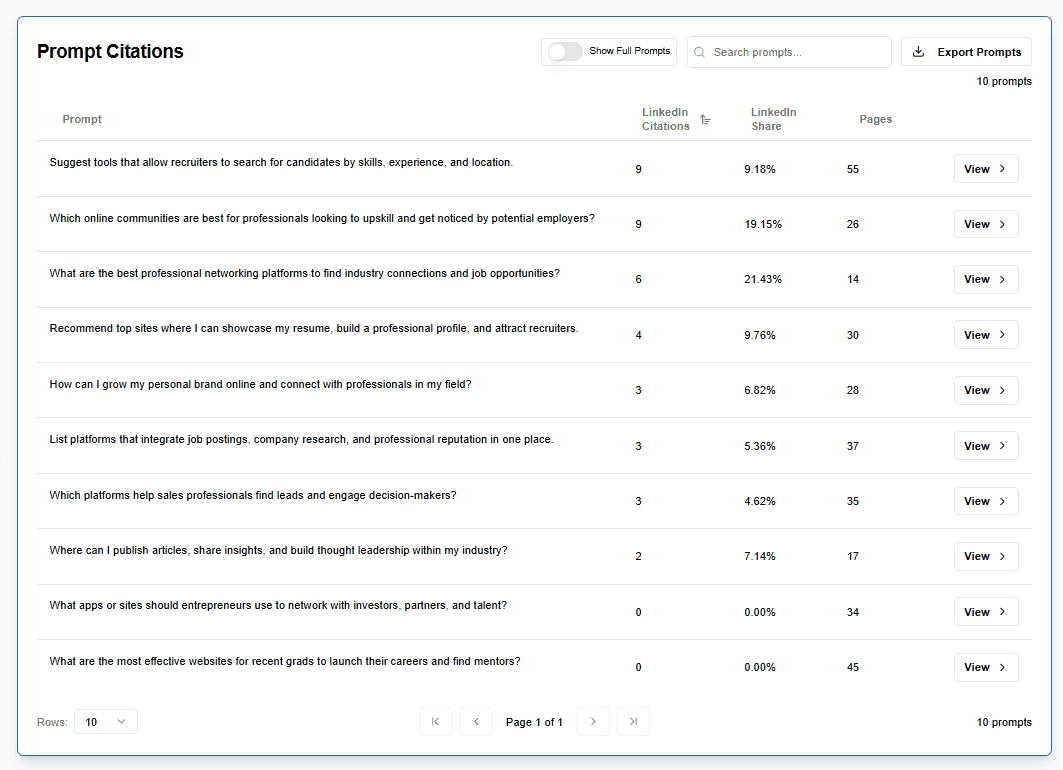Go to previous page arrow button
The width and height of the screenshot is (1063, 770).
pos(476,722)
